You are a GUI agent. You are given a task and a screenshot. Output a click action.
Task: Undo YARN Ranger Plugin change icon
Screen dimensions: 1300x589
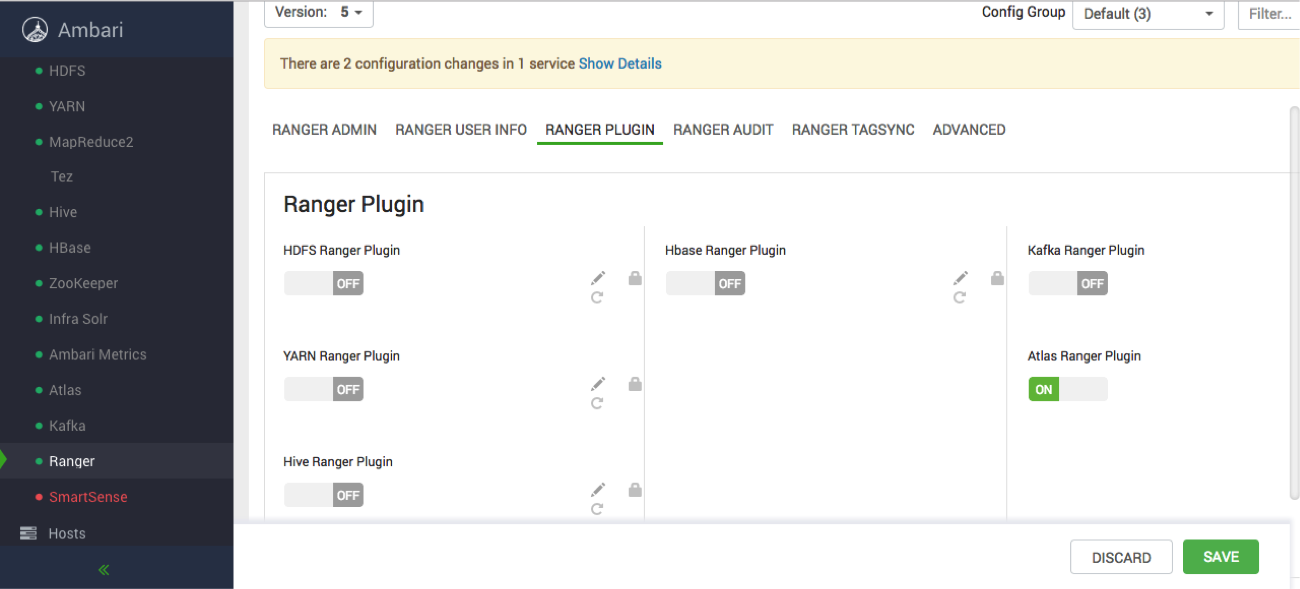coord(597,403)
